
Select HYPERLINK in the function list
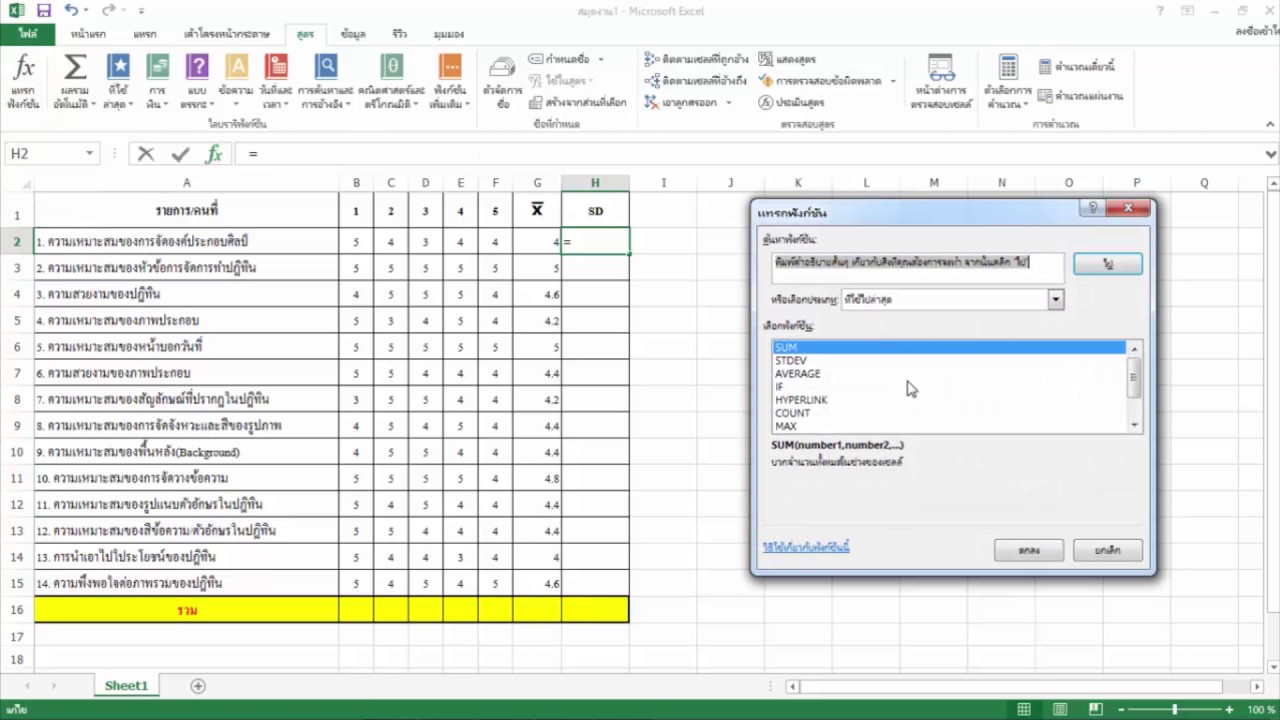(x=950, y=400)
